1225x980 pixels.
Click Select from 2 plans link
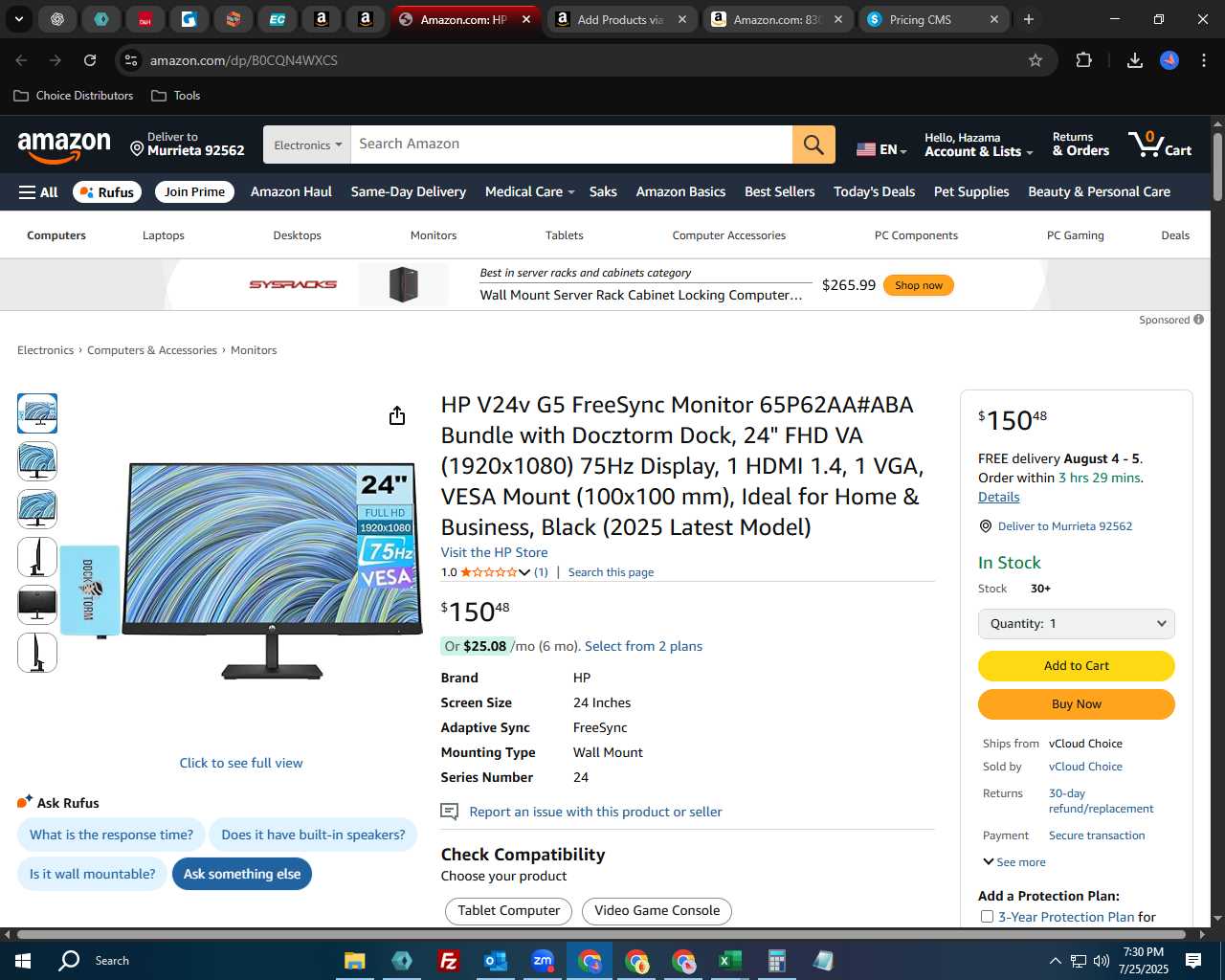pyautogui.click(x=643, y=647)
